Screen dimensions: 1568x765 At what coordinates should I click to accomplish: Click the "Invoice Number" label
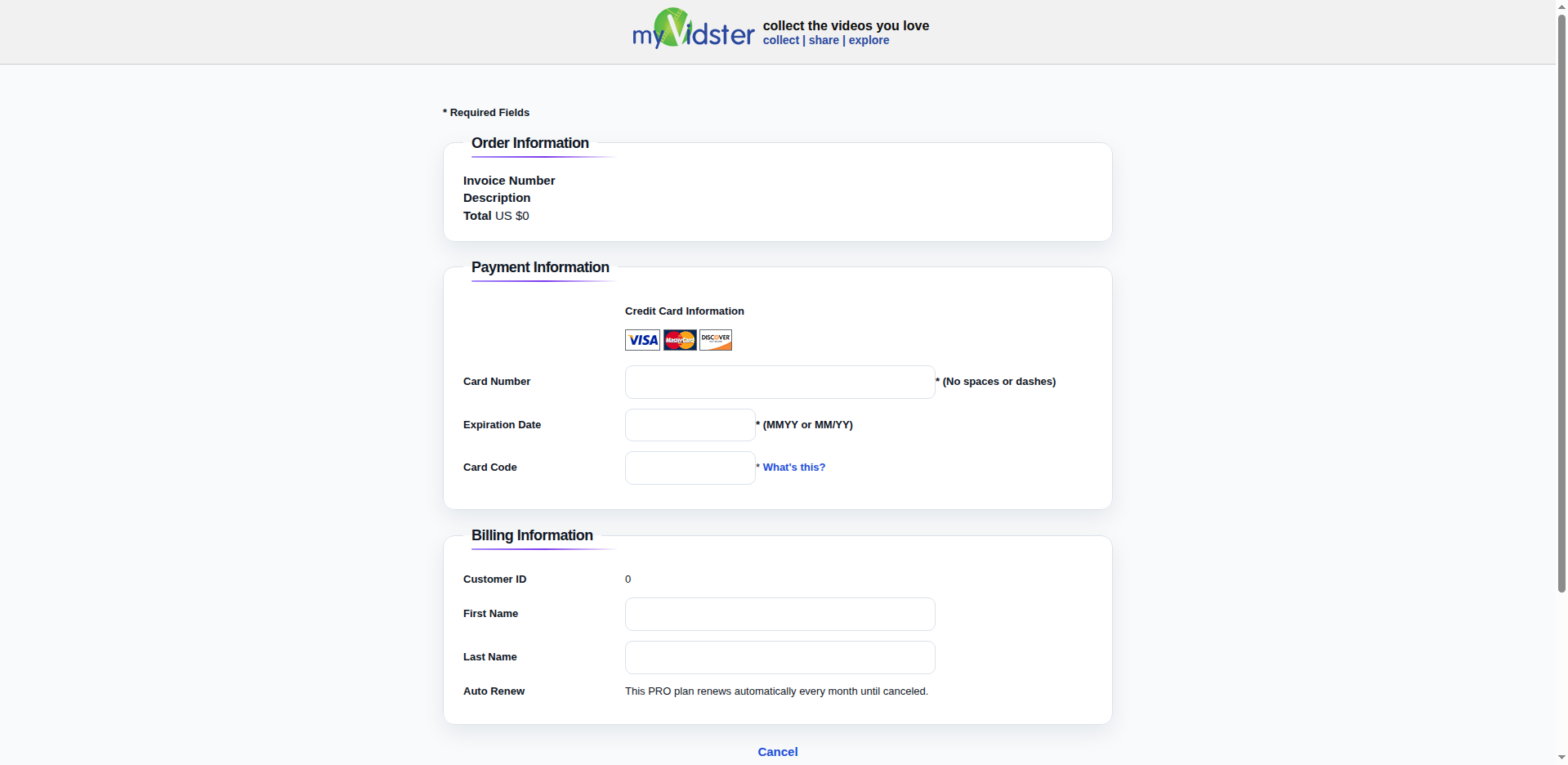point(509,181)
